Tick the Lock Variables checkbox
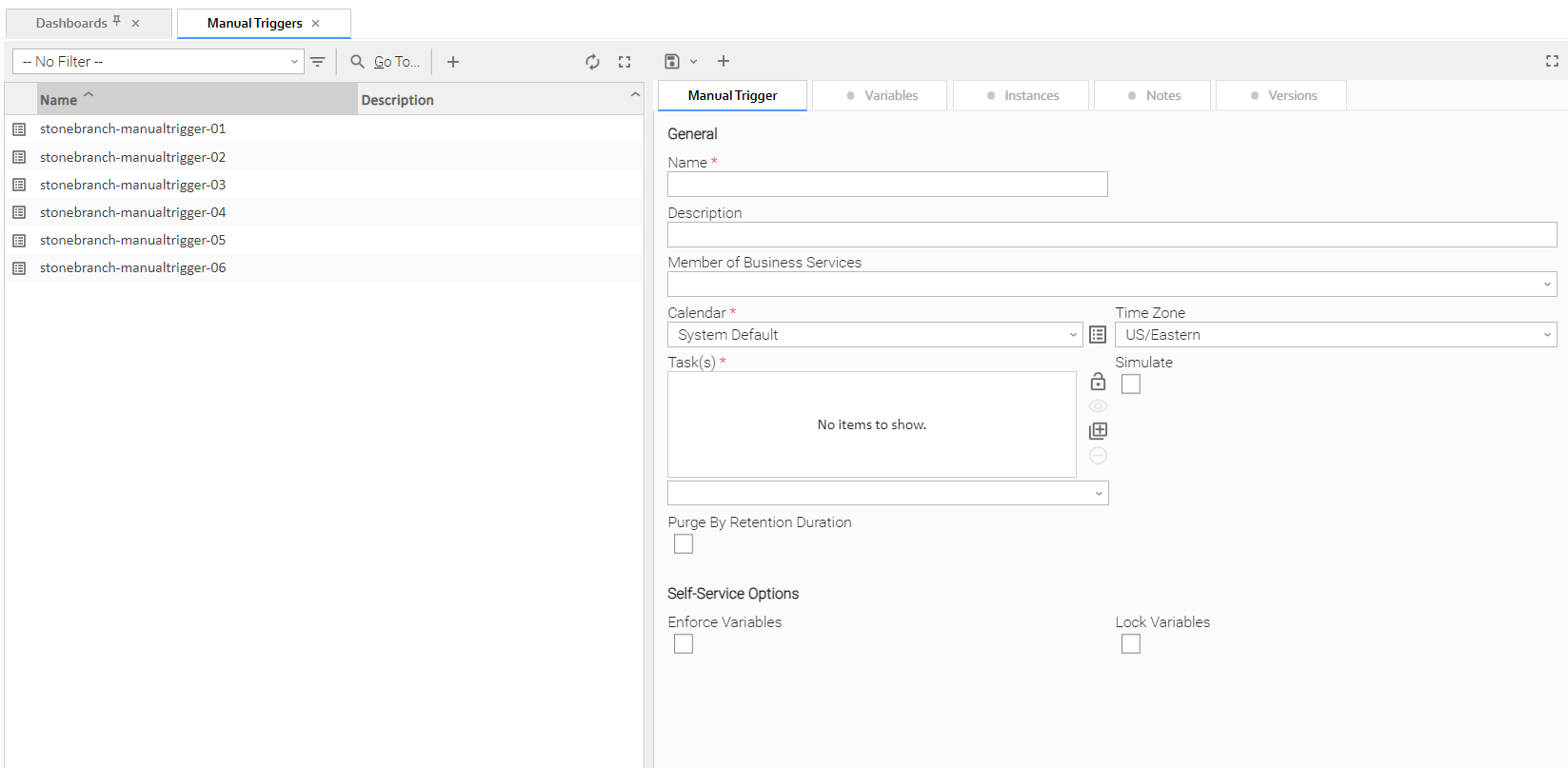The width and height of the screenshot is (1568, 768). point(1131,644)
